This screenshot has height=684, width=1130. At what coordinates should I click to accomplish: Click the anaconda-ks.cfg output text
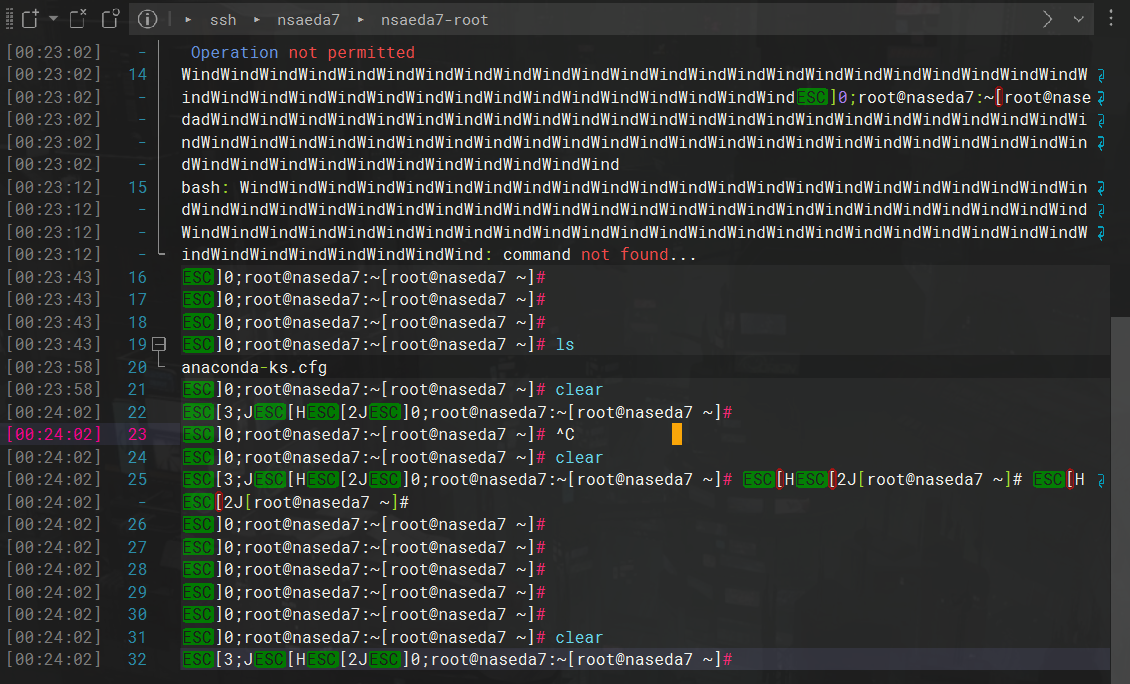pyautogui.click(x=252, y=366)
